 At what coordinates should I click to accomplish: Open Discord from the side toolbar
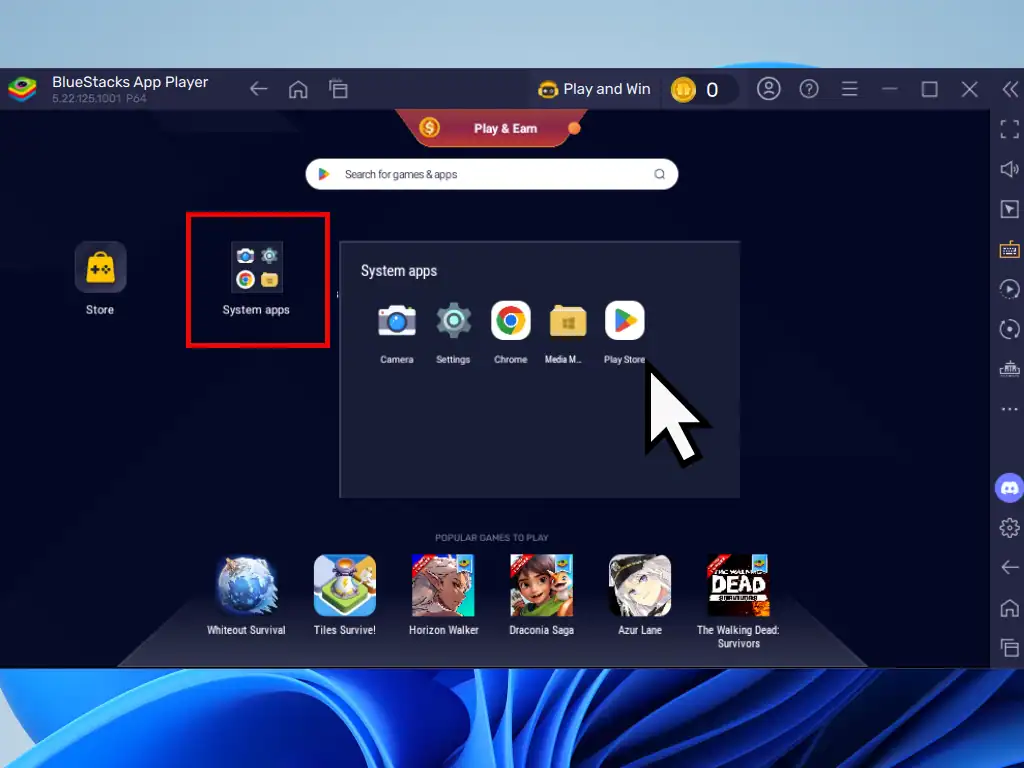coord(1009,488)
